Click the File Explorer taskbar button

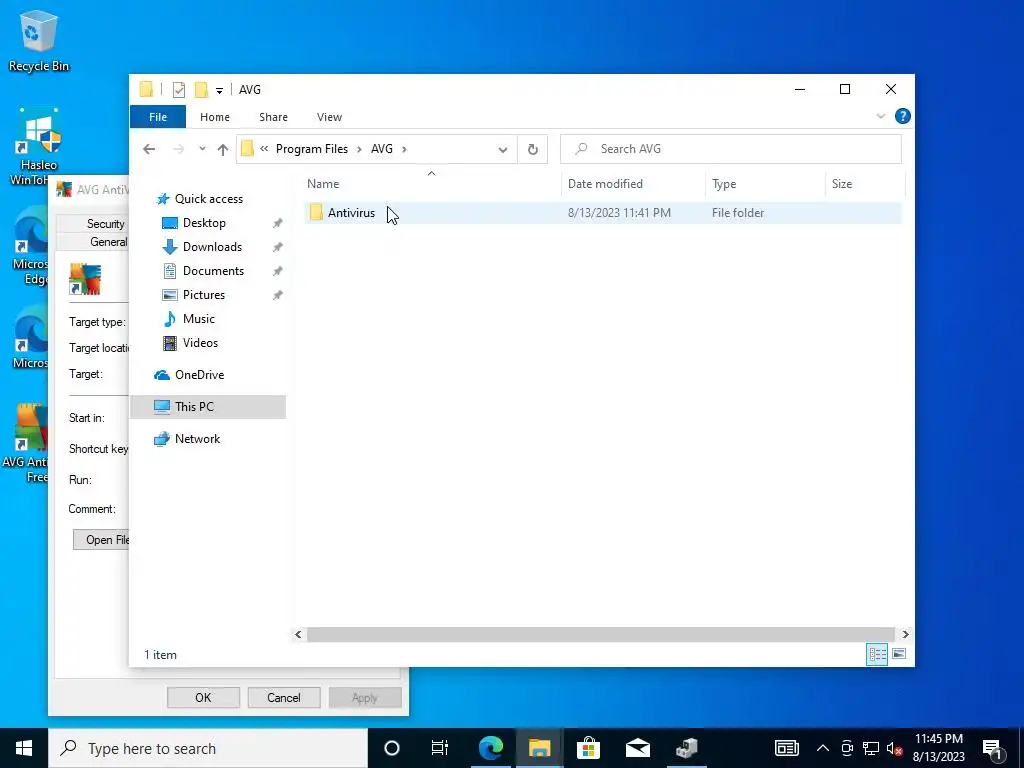click(x=539, y=748)
